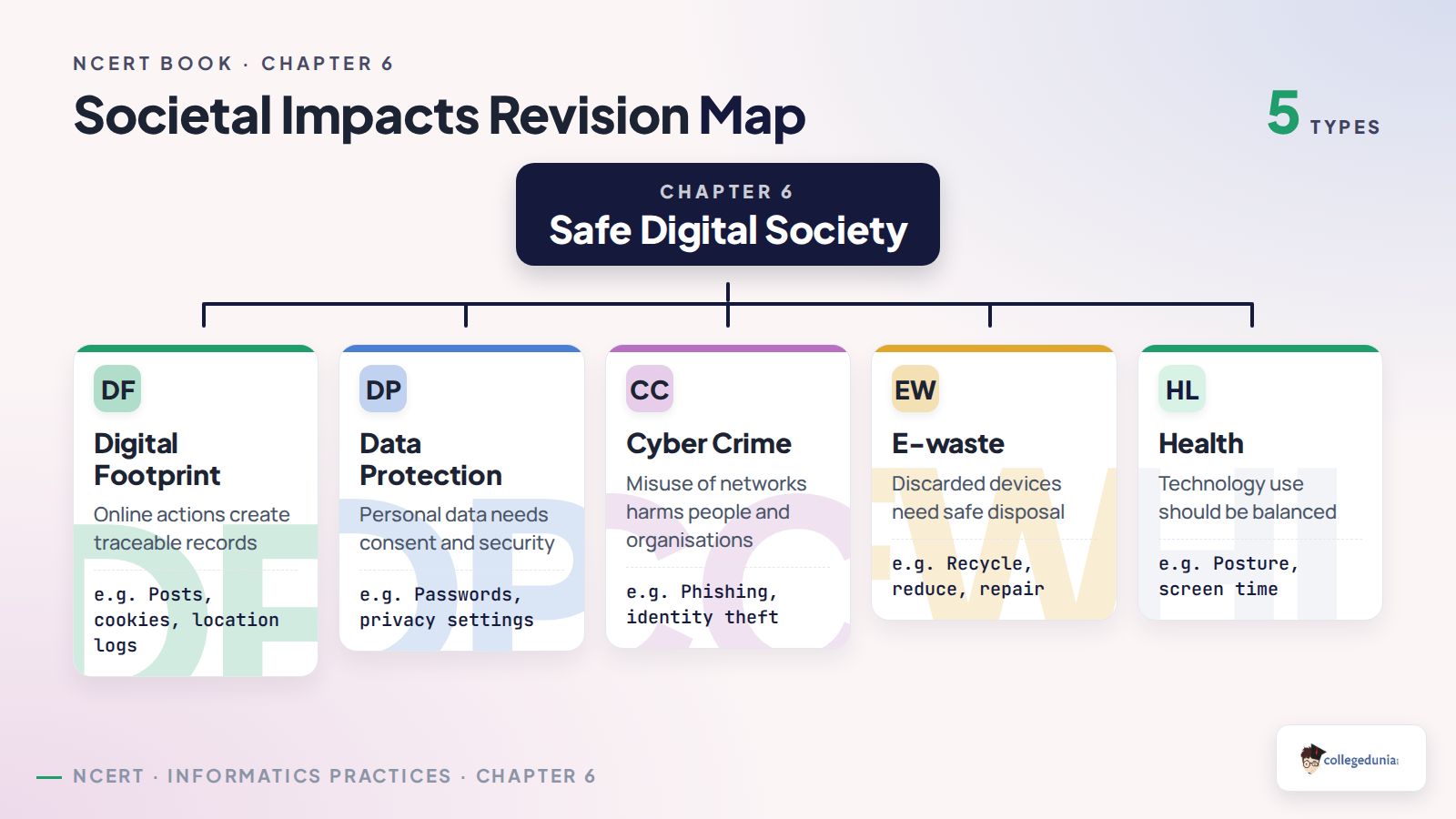
Task: Select text 'Personal data needs consent and security'
Action: tap(457, 529)
